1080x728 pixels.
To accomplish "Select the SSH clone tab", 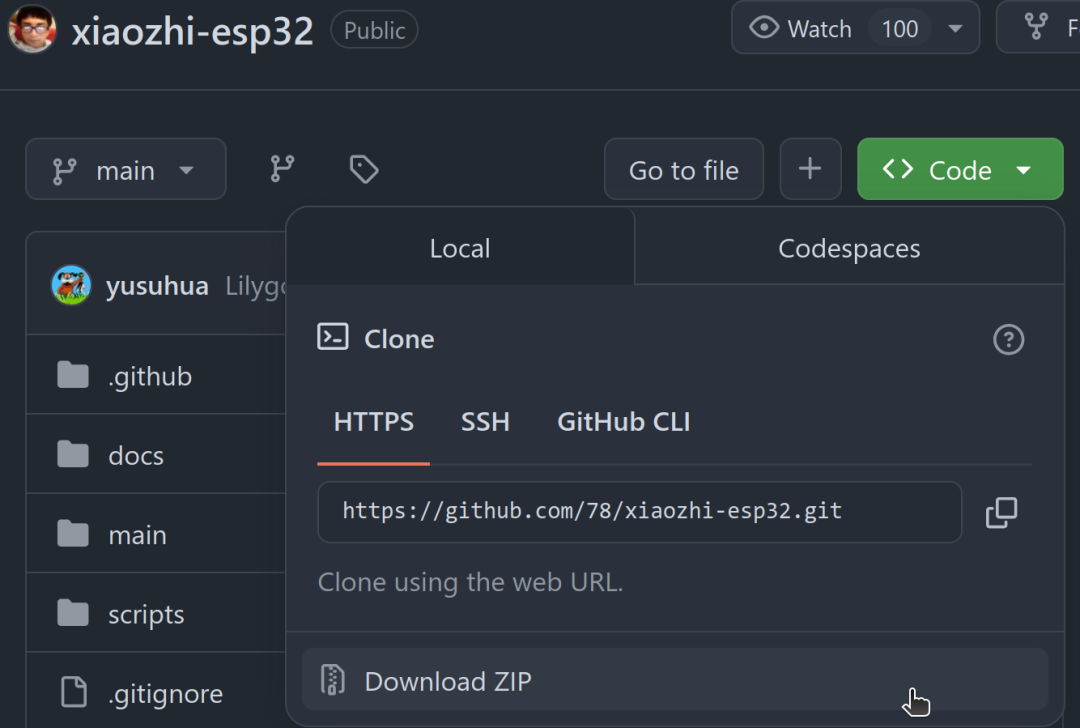I will 485,422.
